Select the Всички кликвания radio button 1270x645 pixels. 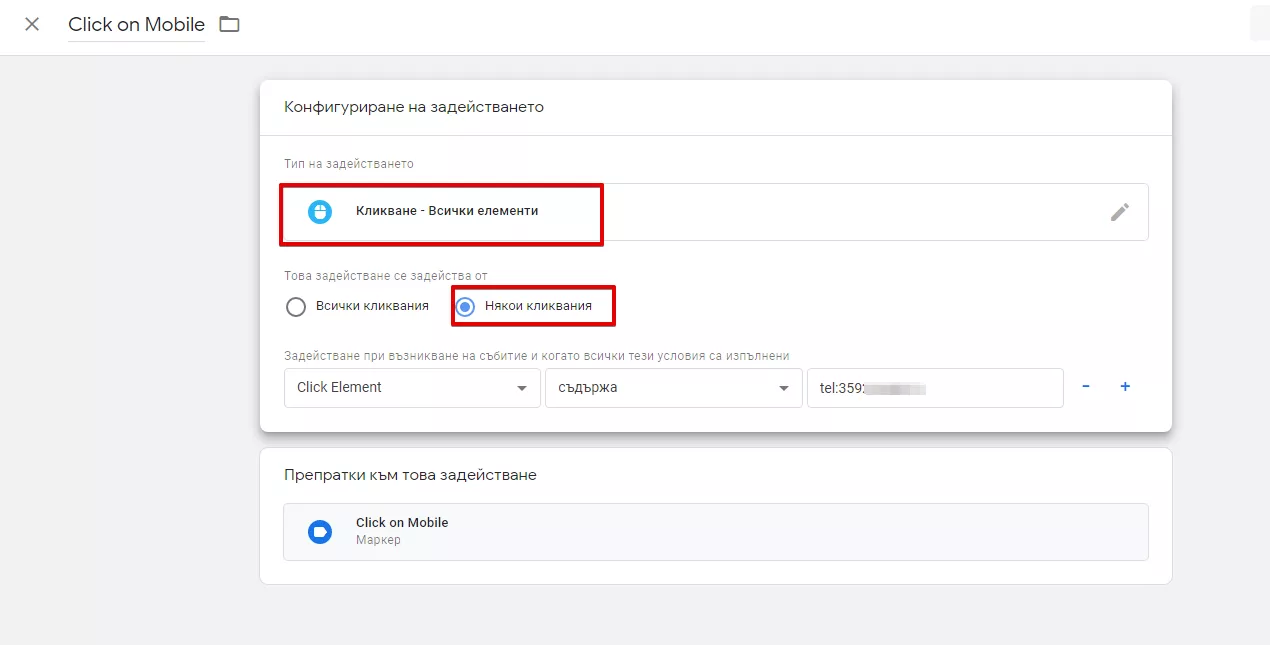(x=296, y=307)
